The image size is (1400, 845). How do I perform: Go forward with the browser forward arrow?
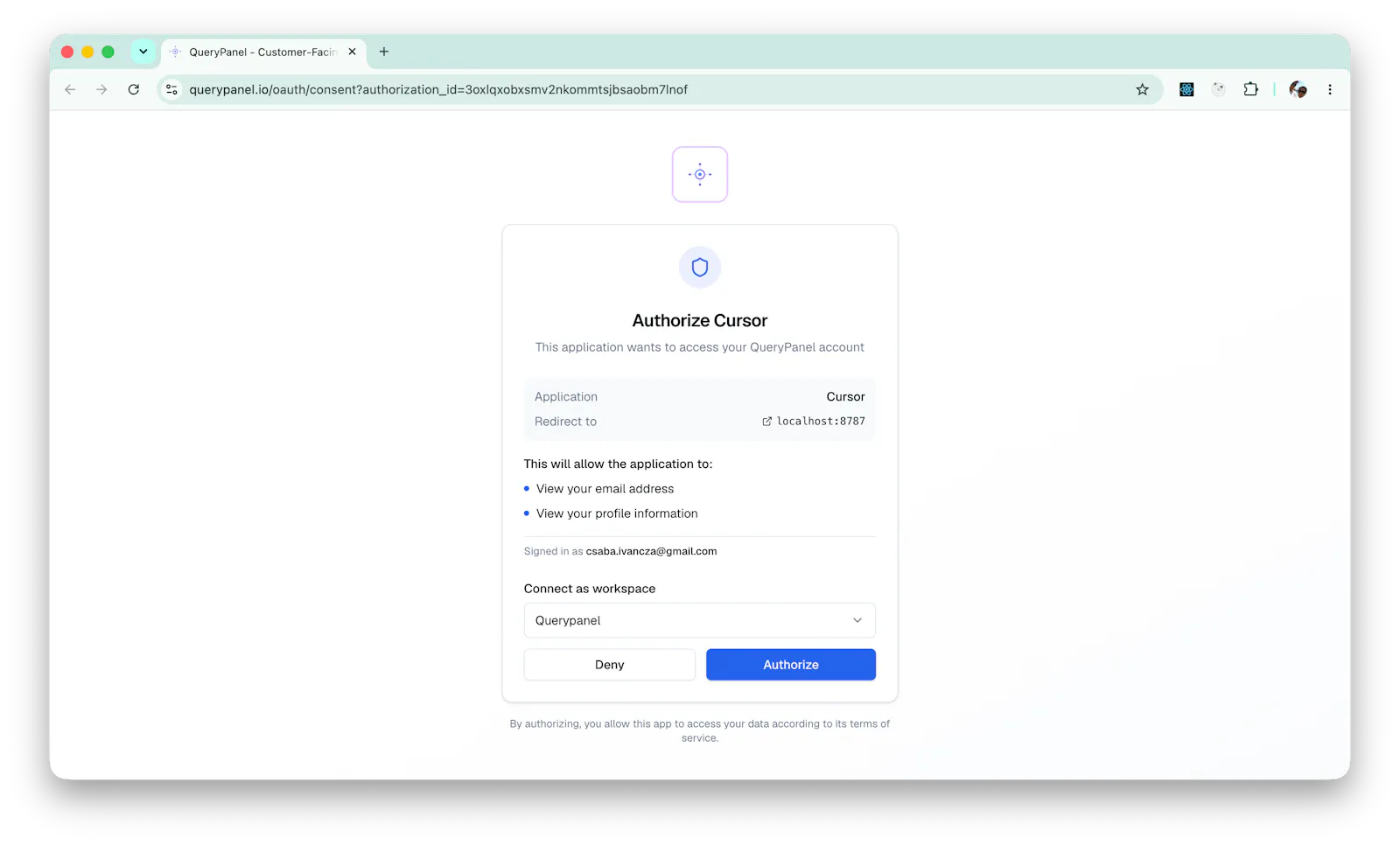pos(101,89)
